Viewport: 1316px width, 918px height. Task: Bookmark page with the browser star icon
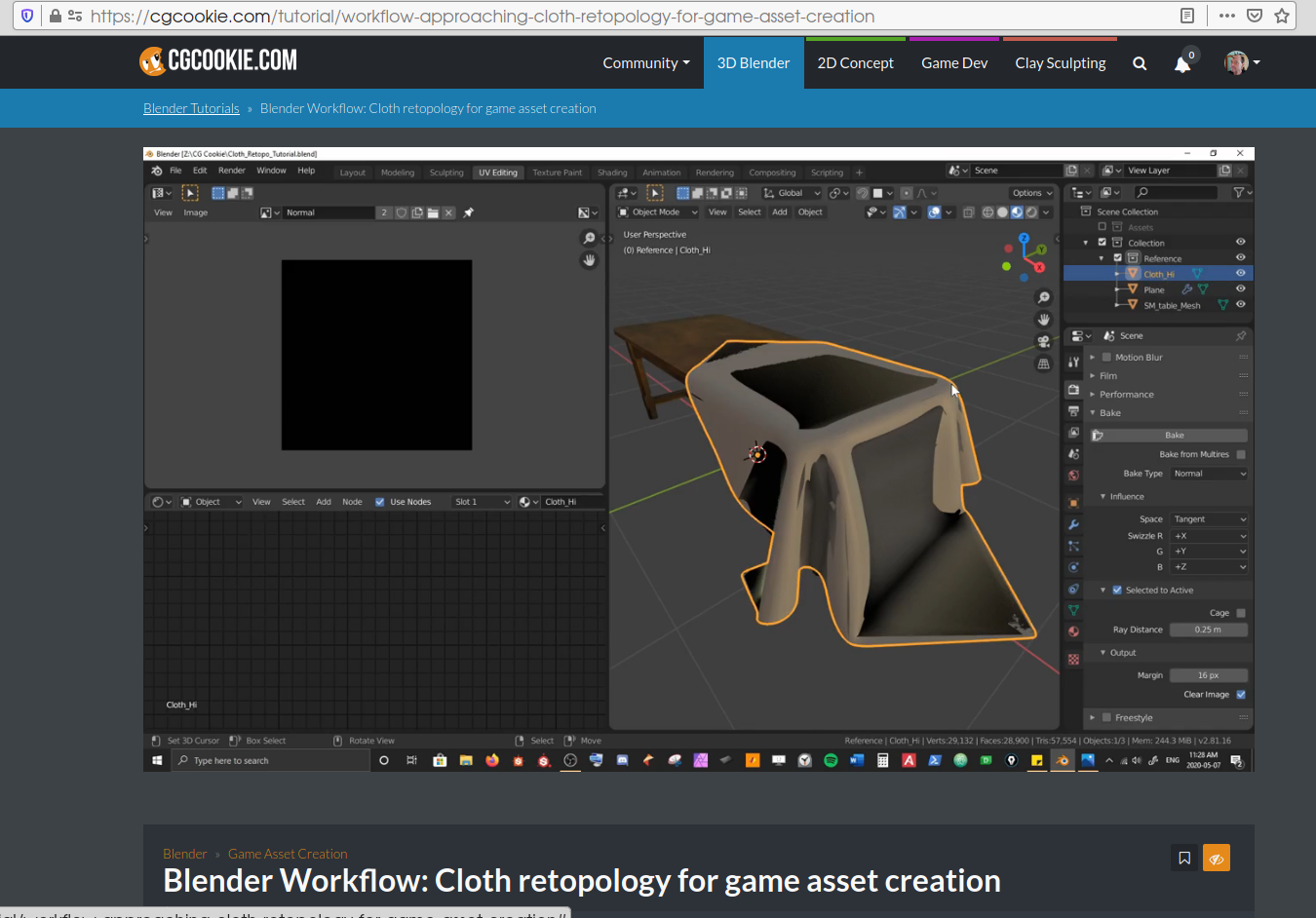coord(1282,16)
